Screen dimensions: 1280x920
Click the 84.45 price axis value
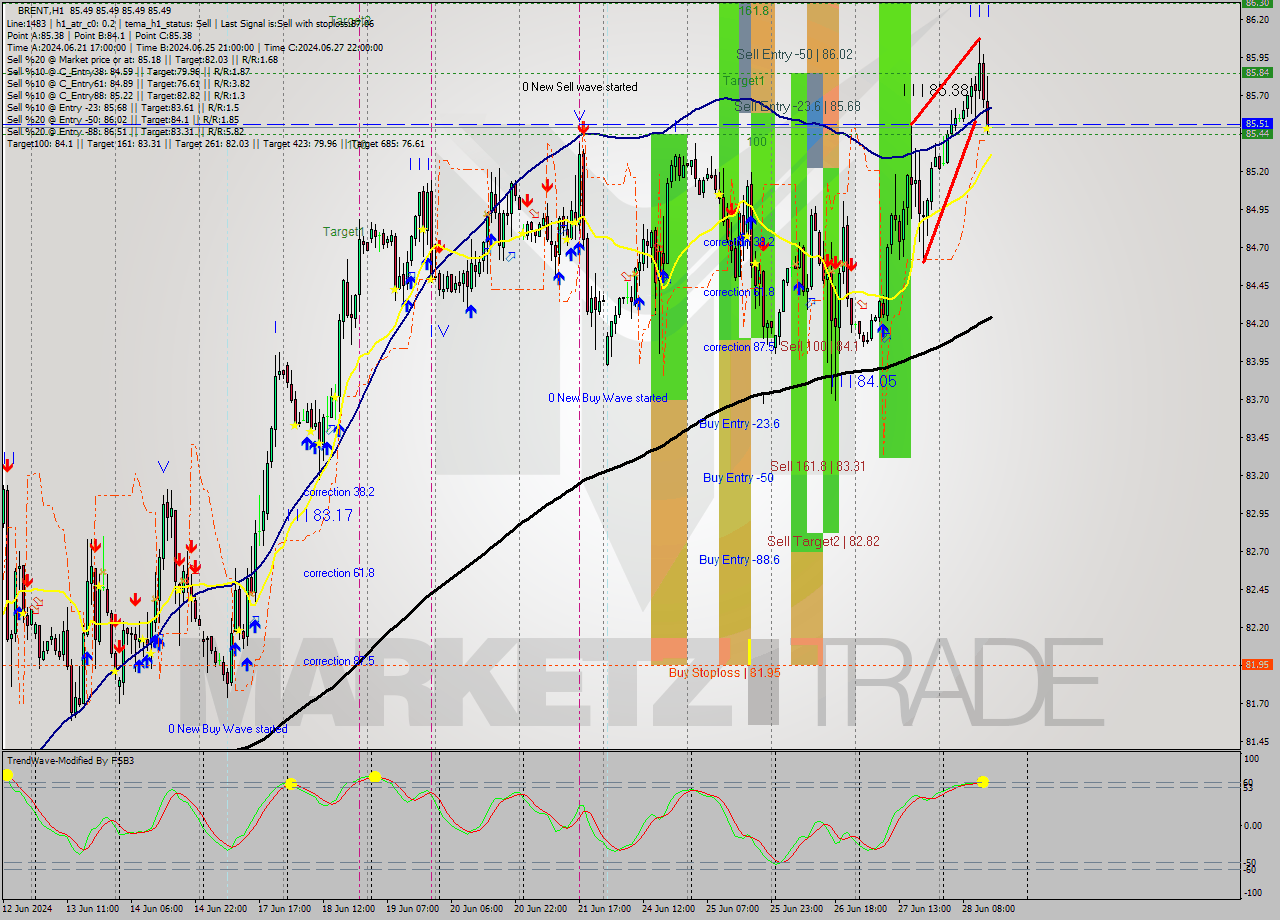click(x=1256, y=286)
